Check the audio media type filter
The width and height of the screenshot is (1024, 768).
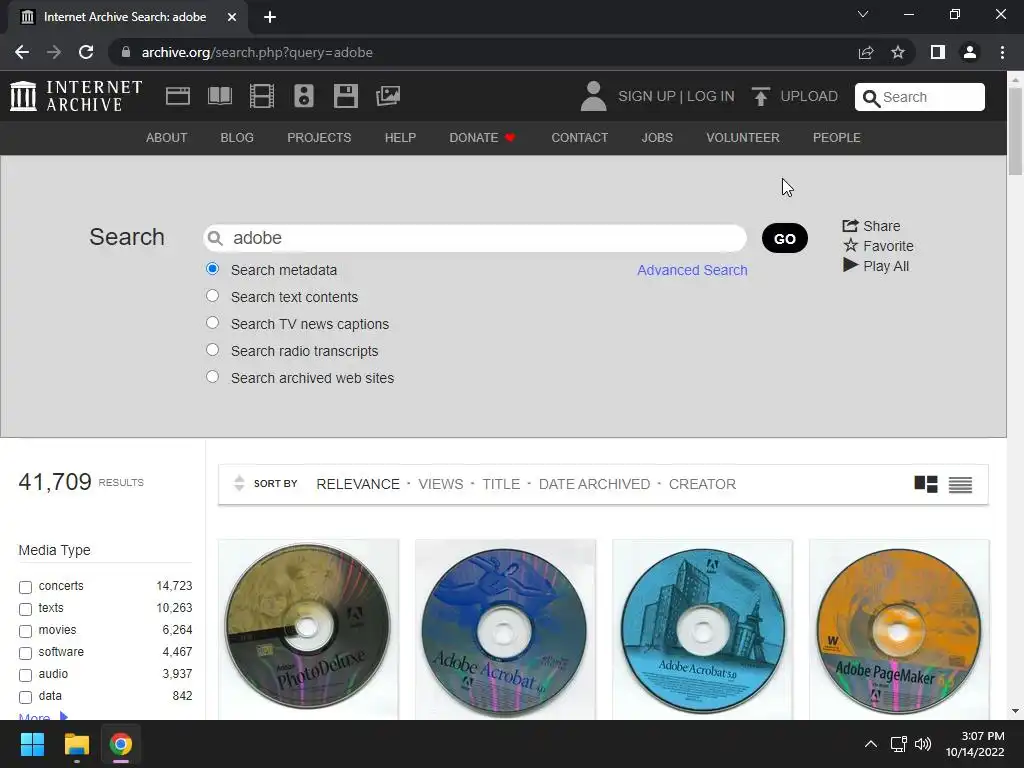[x=25, y=675]
